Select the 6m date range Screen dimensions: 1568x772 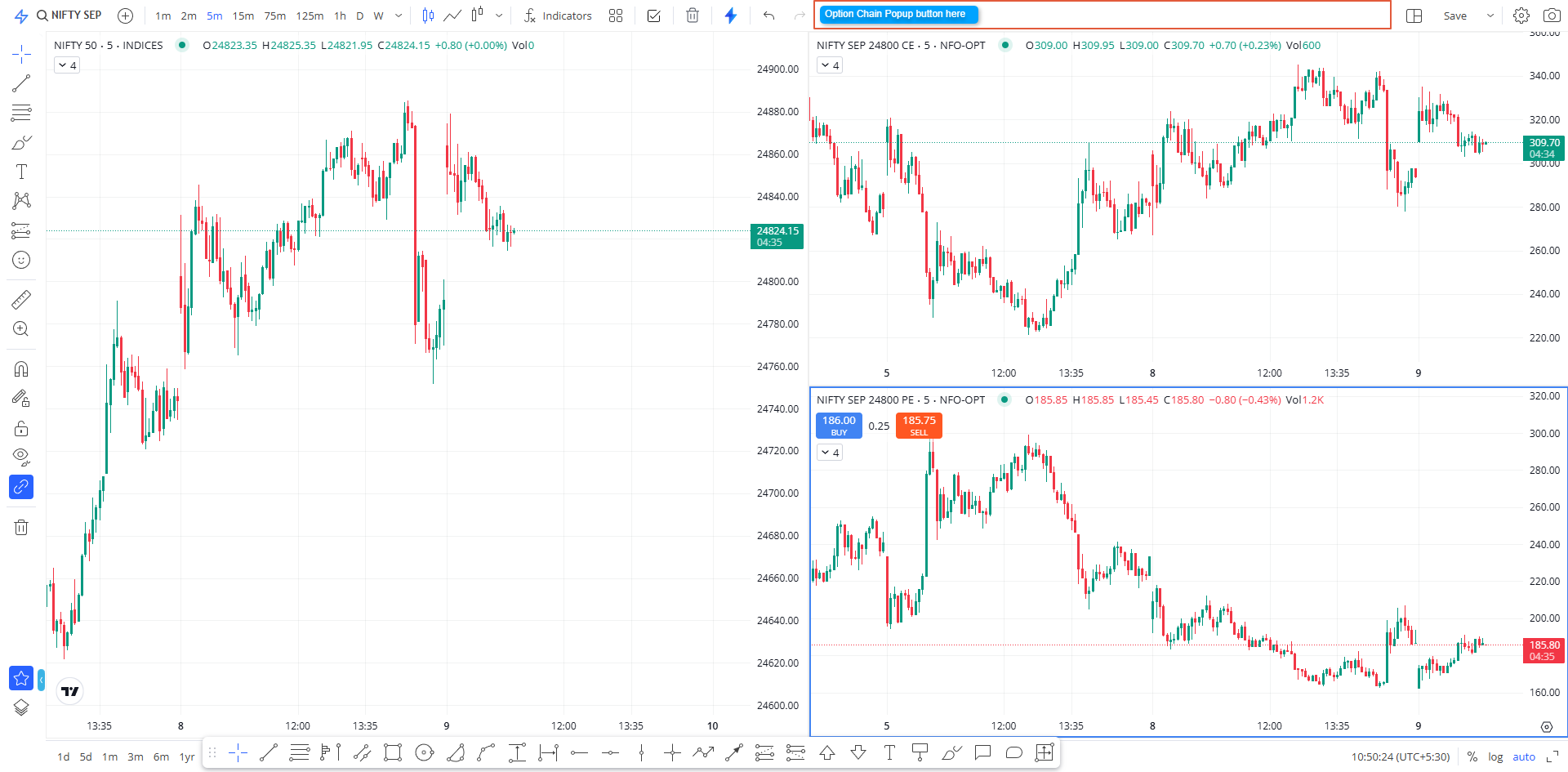coord(161,757)
